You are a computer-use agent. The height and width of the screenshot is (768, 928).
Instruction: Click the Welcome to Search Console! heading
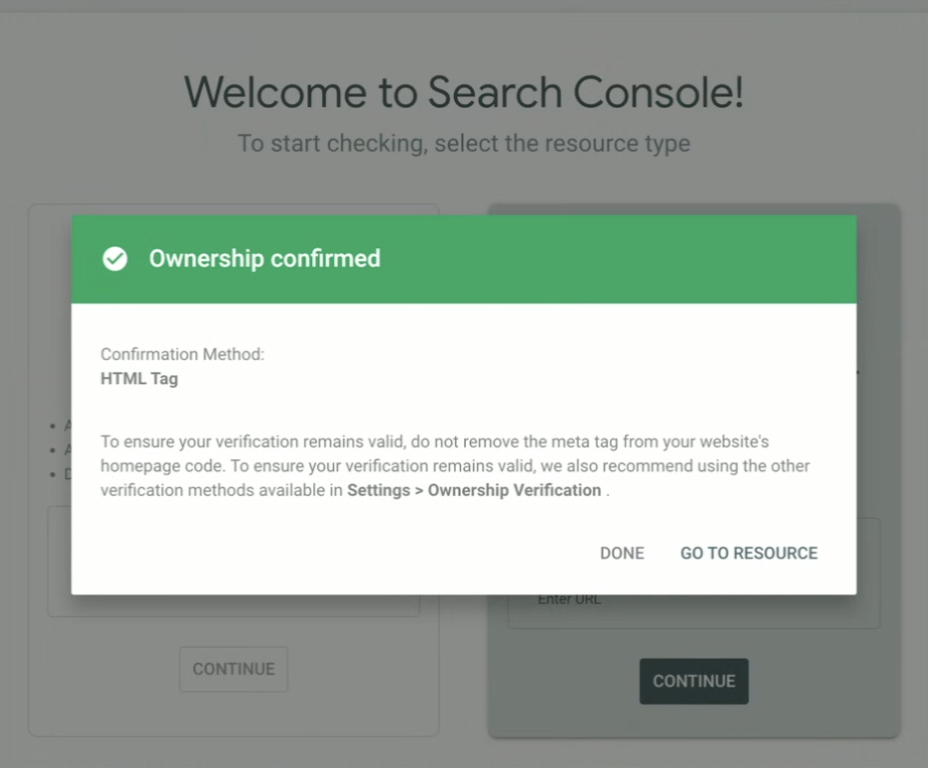[463, 93]
